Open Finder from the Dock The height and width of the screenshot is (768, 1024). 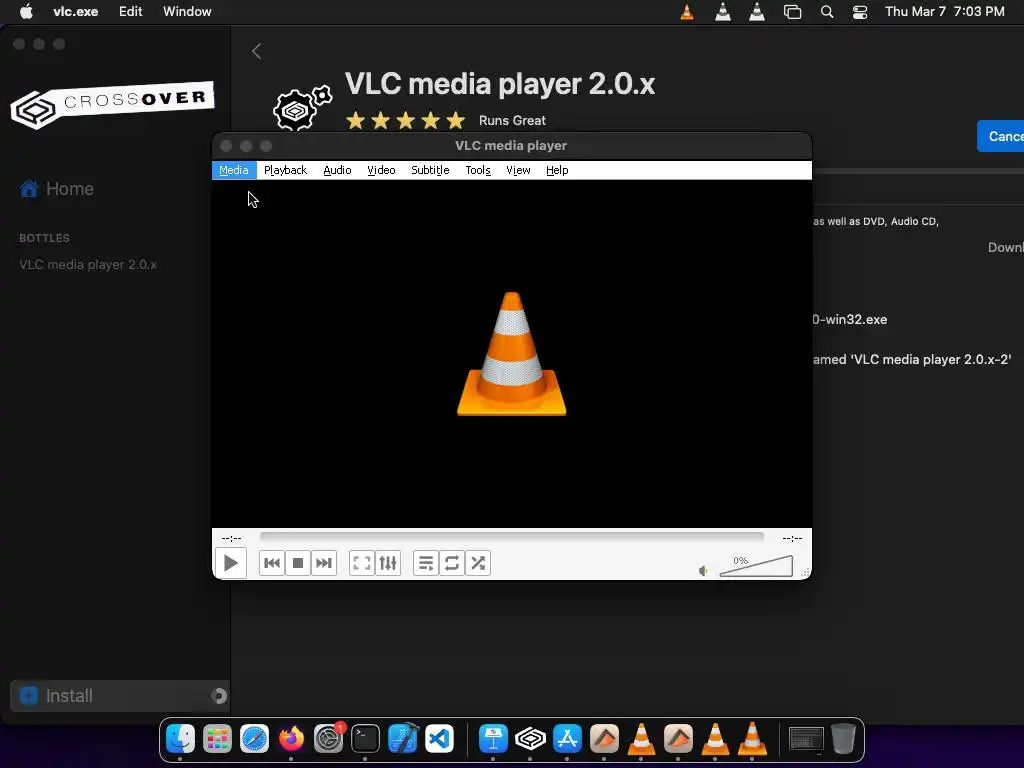(x=180, y=739)
